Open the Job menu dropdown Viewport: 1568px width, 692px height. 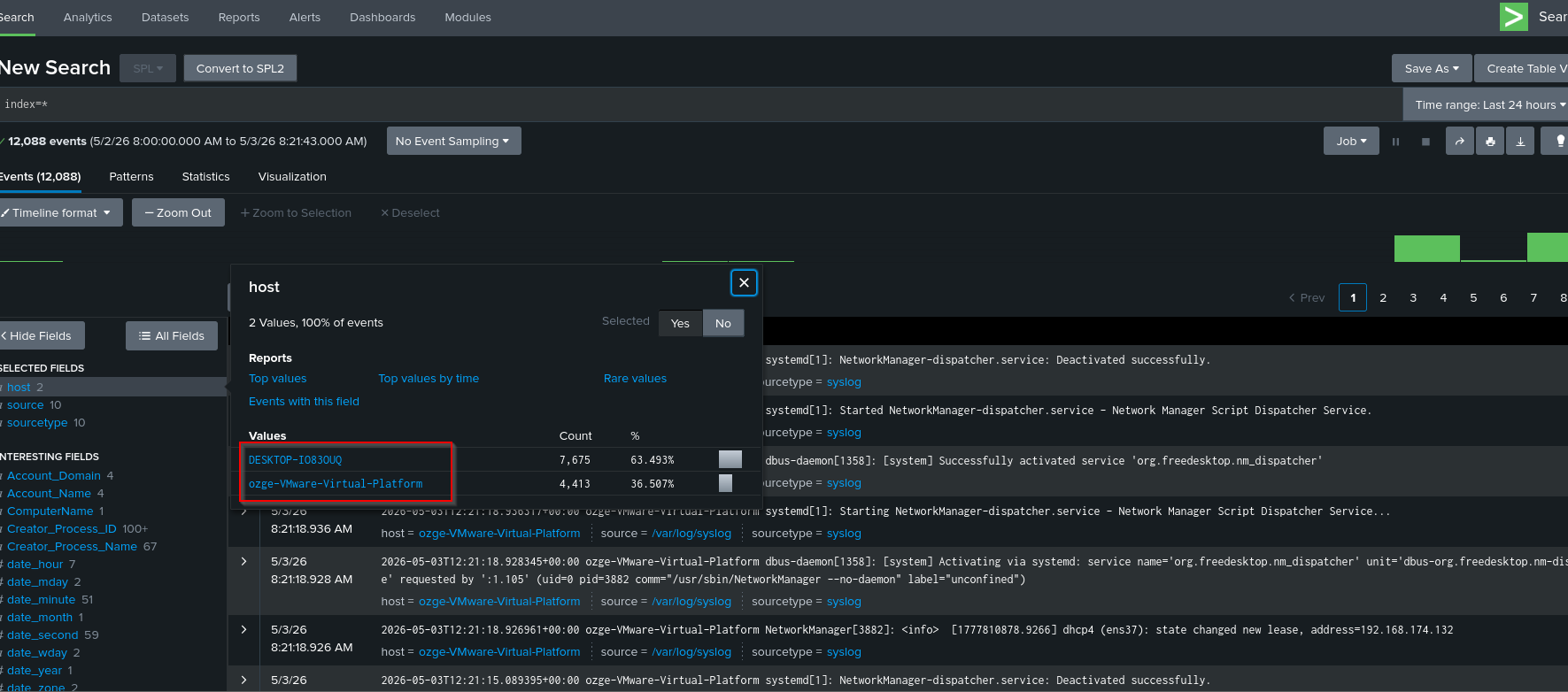click(1351, 141)
